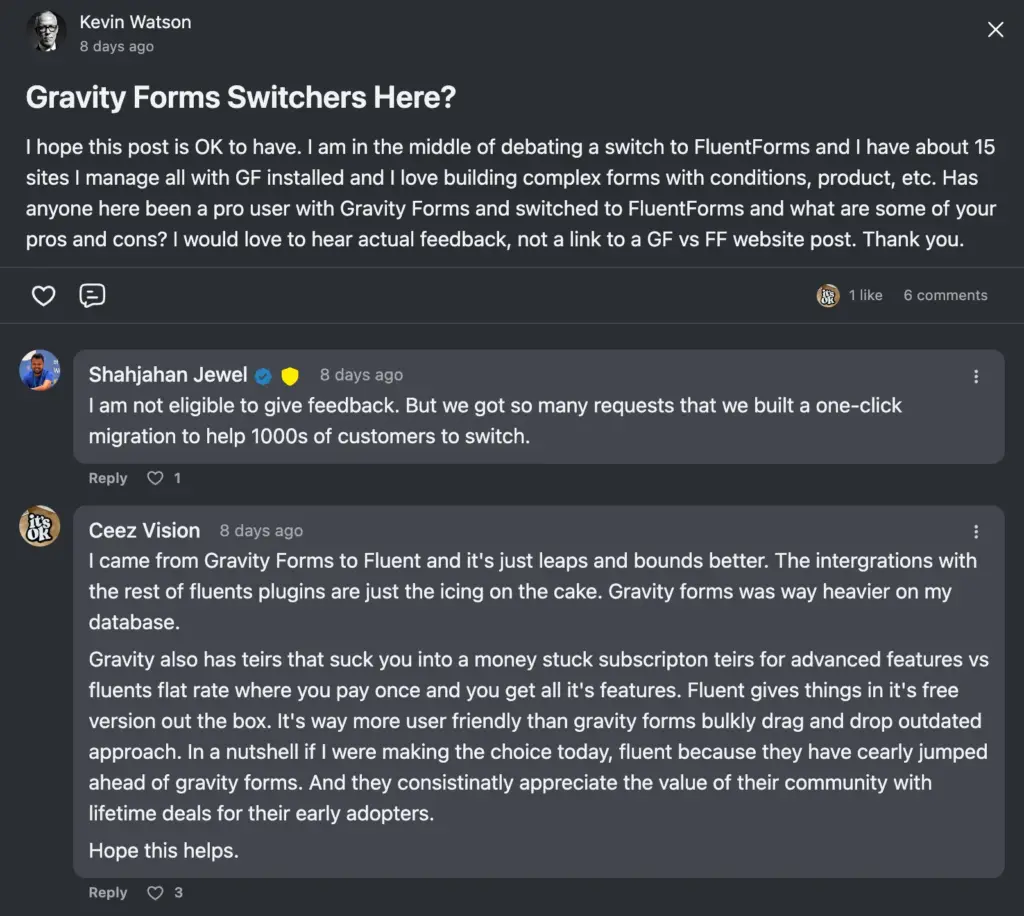Viewport: 1024px width, 916px height.
Task: Click the small liker avatar beside 1 like
Action: 828,295
